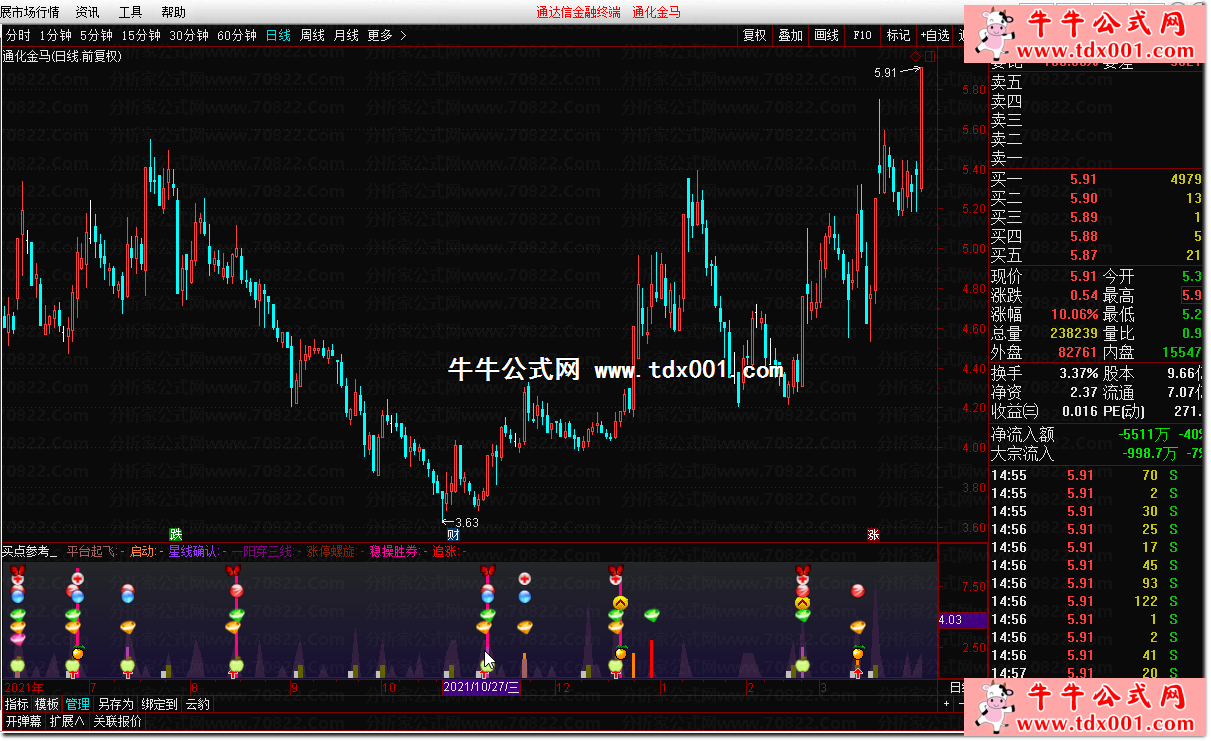Click the 平台起飞 indicator label
Viewport: 1211px width, 741px height.
[93, 551]
